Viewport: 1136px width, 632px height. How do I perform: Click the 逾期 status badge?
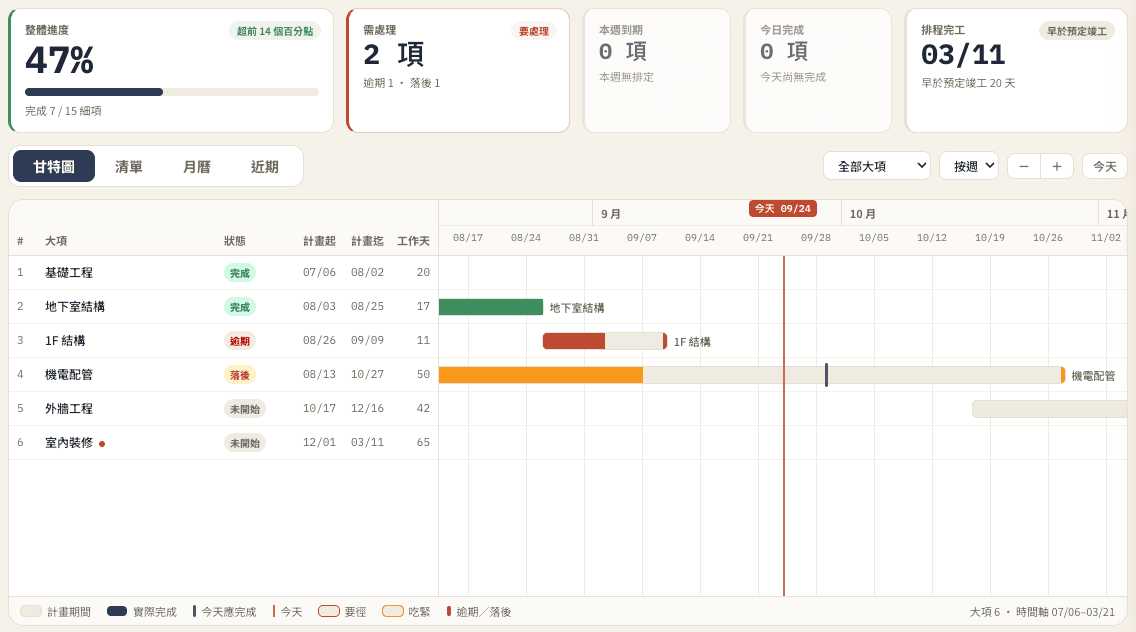click(x=240, y=341)
